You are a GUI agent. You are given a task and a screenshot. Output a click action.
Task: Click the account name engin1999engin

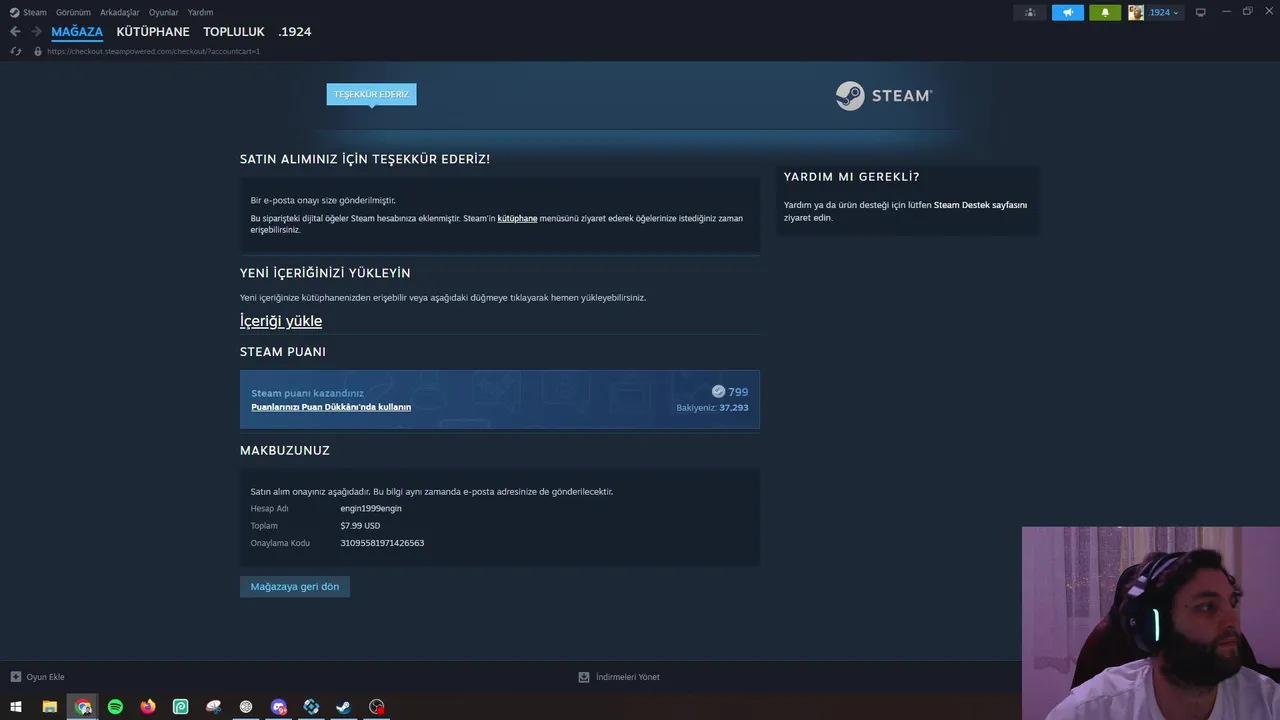coord(371,508)
